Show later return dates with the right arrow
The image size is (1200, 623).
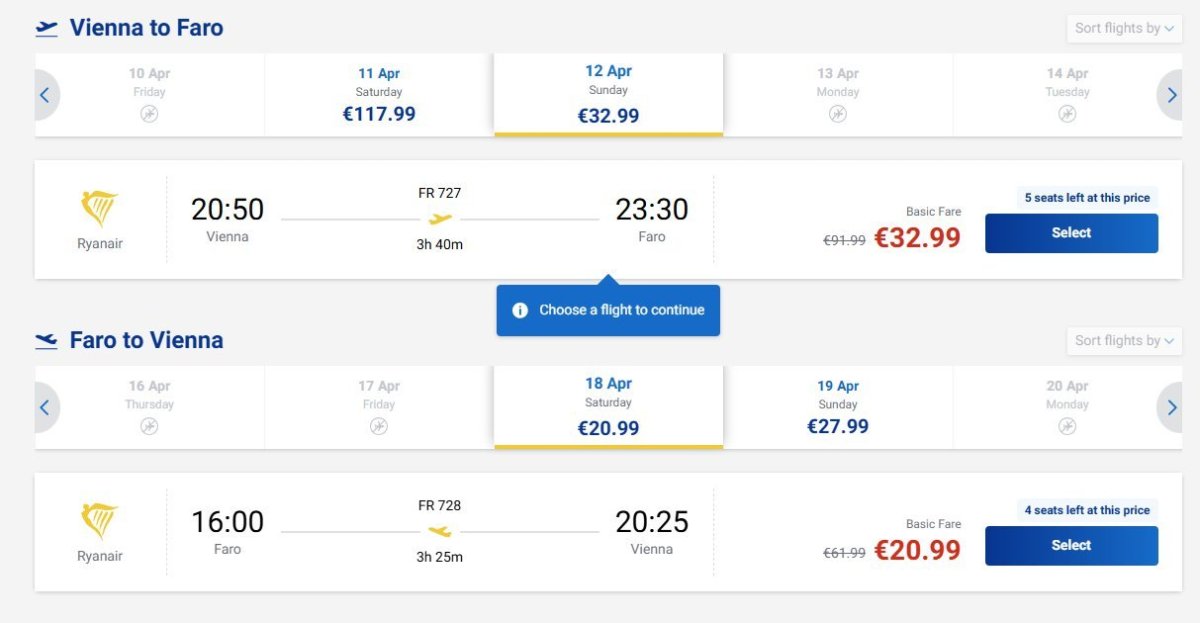1171,408
